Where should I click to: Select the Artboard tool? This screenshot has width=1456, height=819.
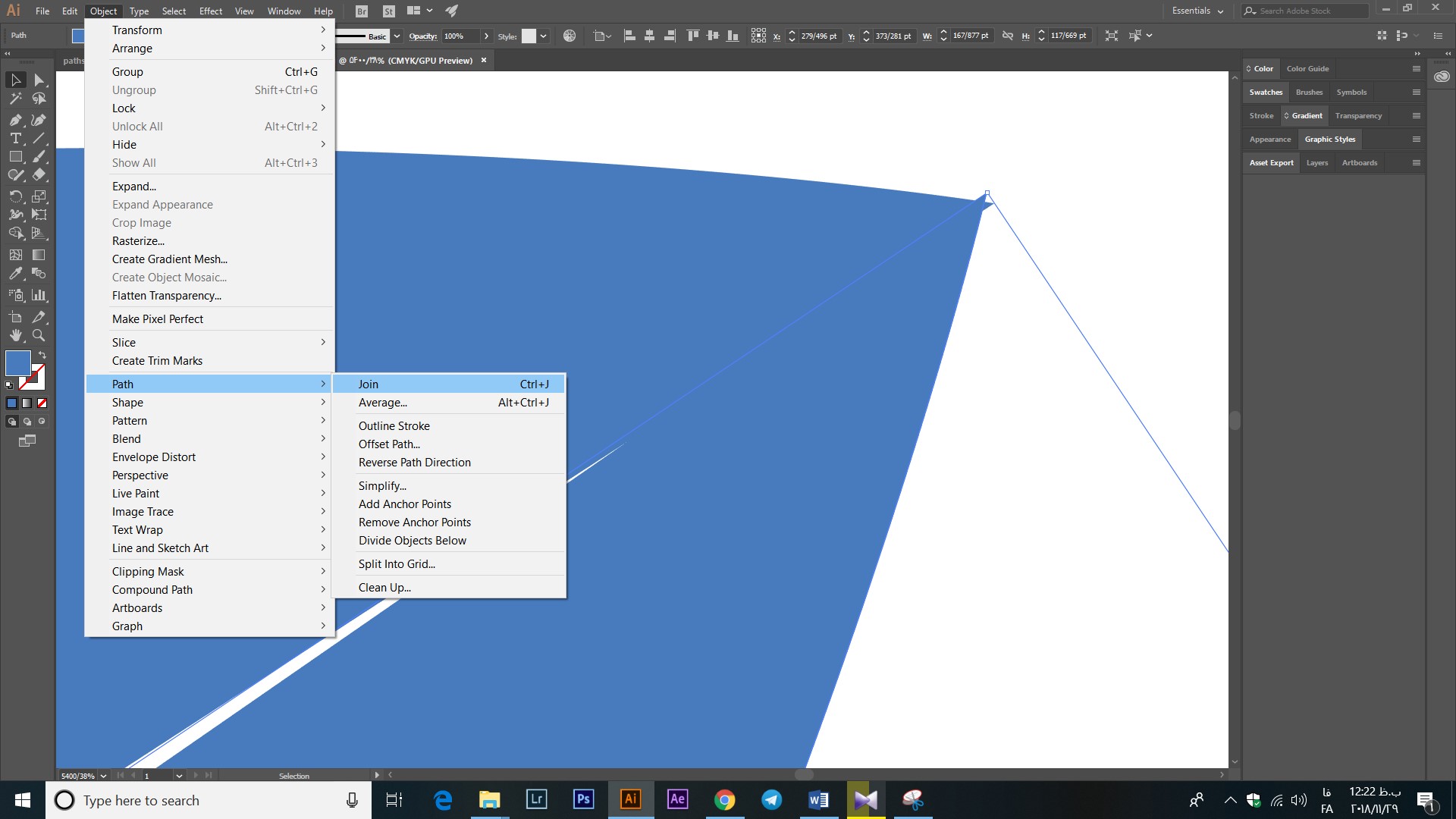point(15,317)
